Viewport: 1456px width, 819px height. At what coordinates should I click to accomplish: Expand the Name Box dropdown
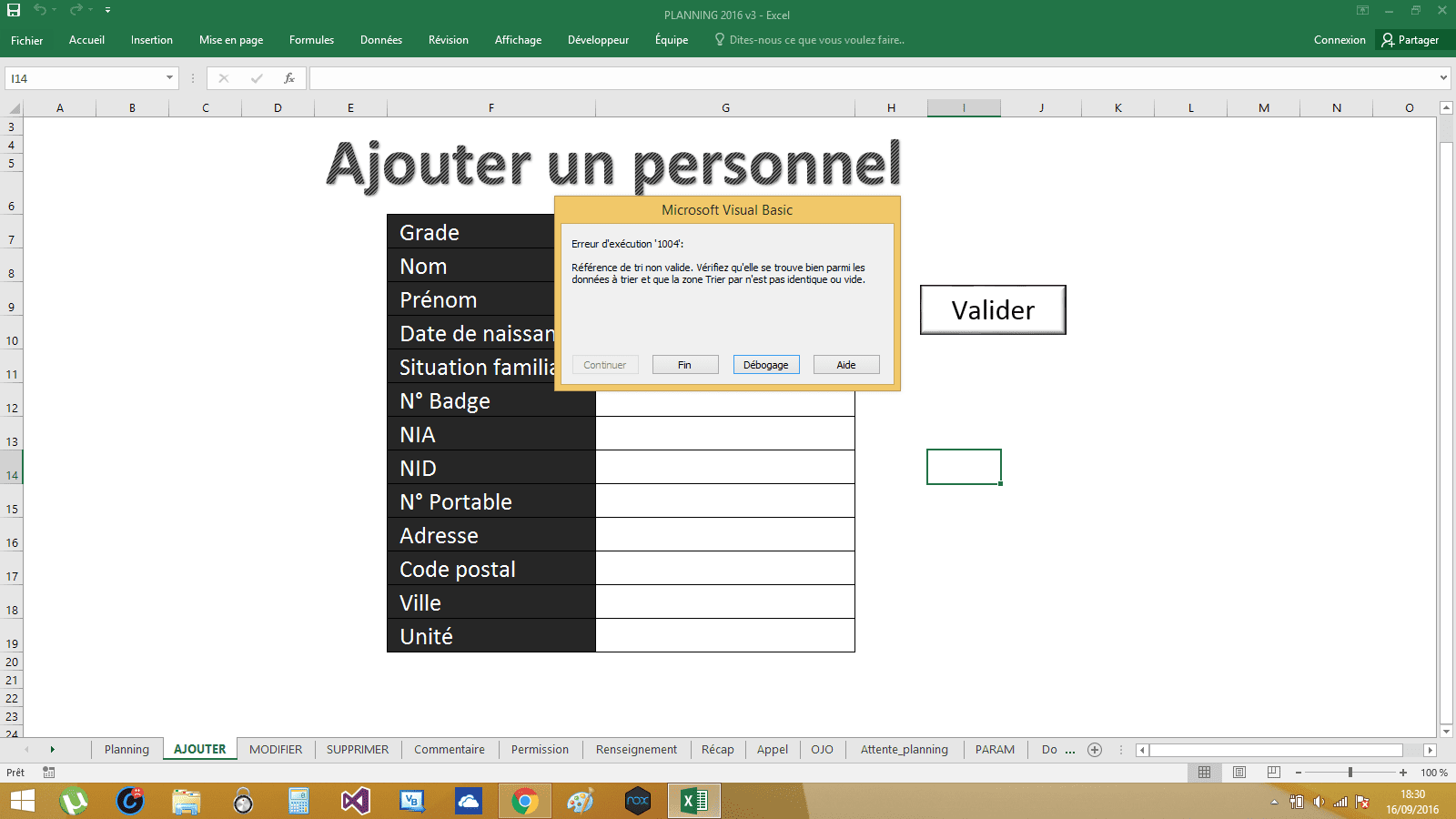(x=169, y=78)
